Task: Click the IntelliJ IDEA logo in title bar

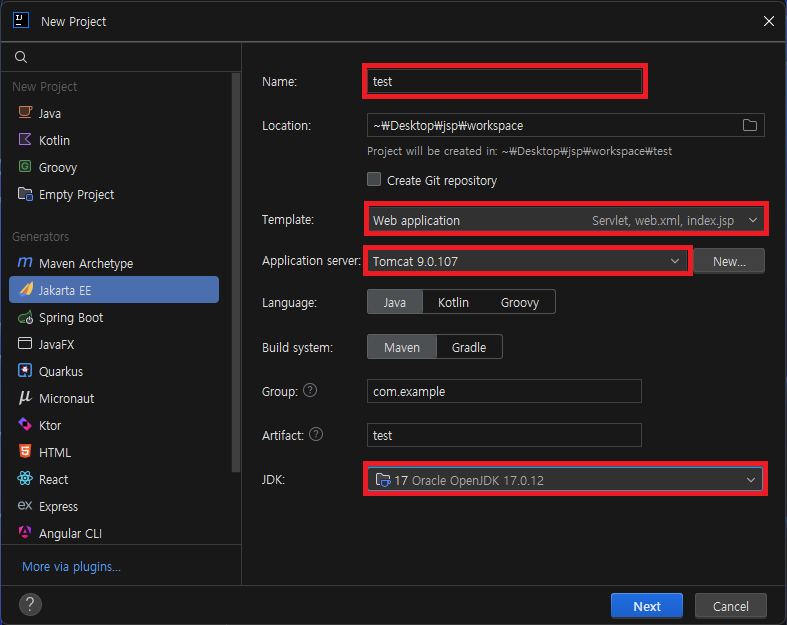Action: click(21, 21)
